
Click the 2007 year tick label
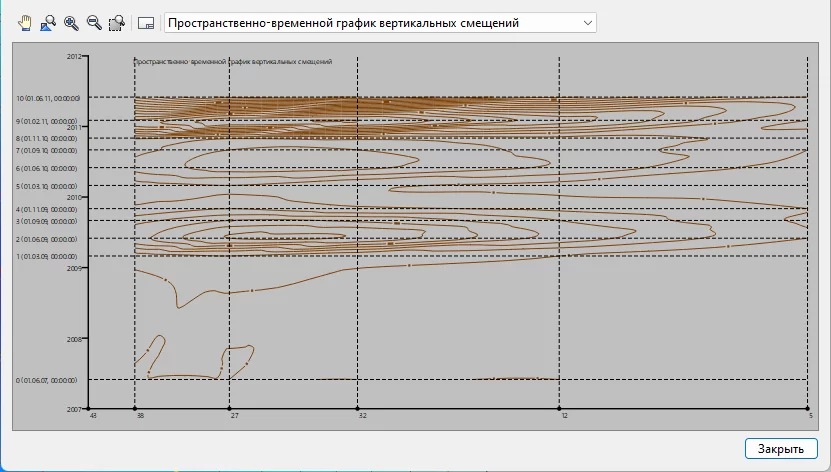[x=74, y=409]
